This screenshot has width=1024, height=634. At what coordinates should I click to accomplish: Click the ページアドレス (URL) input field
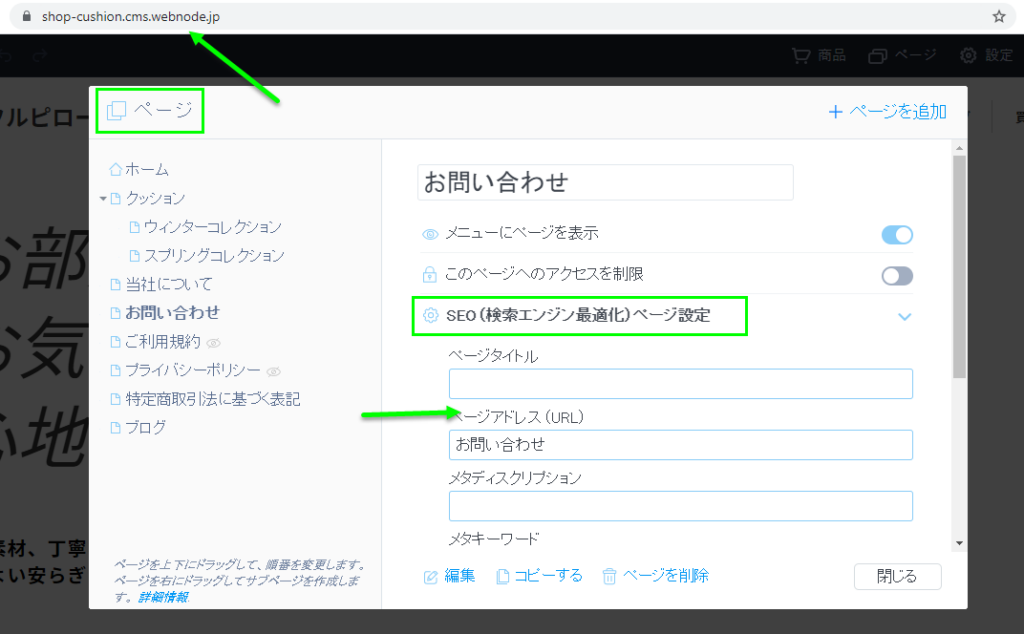(x=680, y=445)
